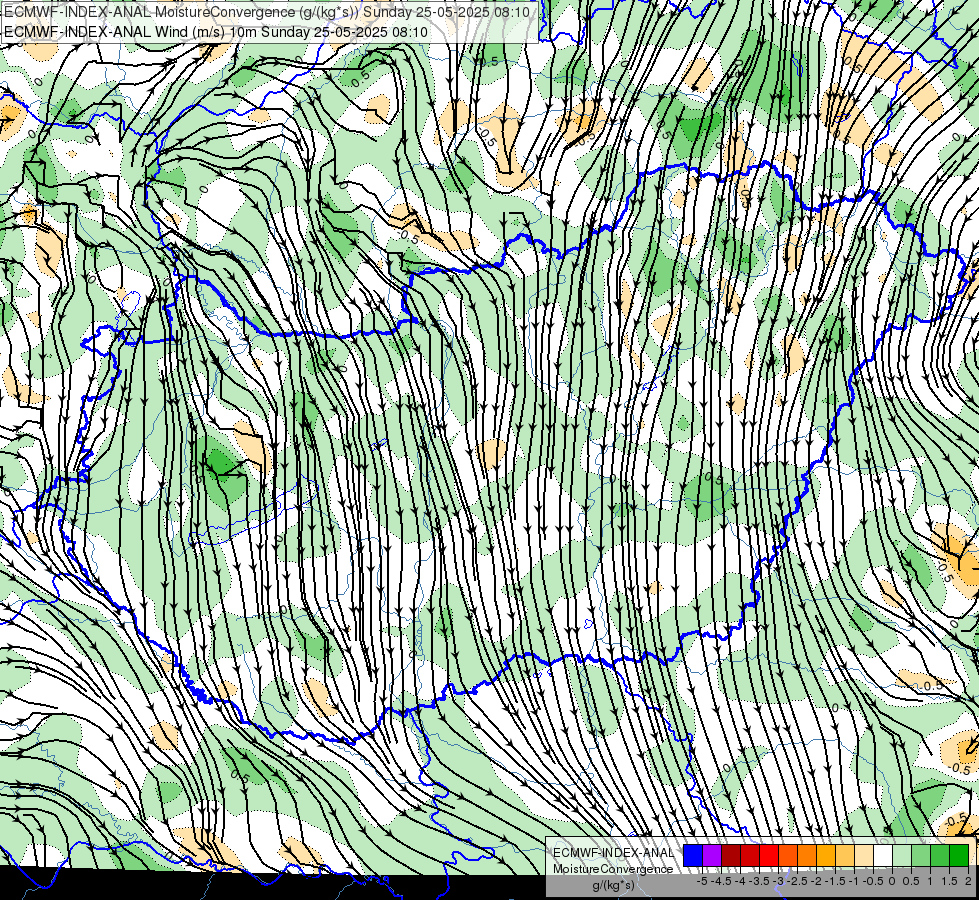Click the '-2' legend scale label

[816, 881]
